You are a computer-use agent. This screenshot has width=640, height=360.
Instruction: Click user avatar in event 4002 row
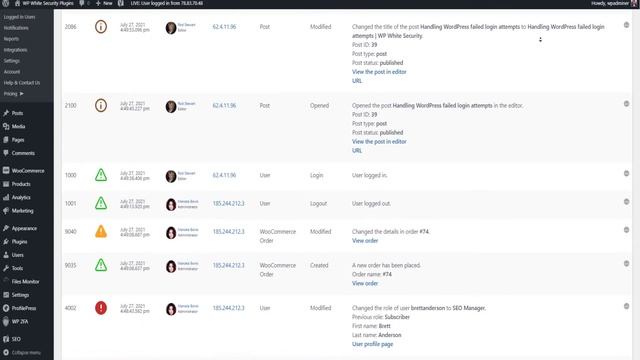[171, 309]
